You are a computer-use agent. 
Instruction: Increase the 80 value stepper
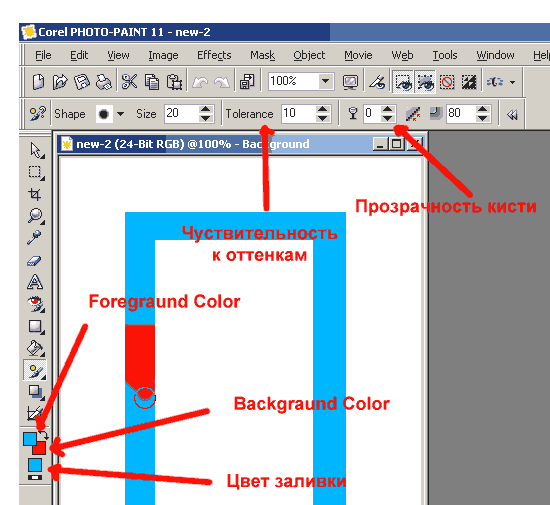(x=483, y=109)
